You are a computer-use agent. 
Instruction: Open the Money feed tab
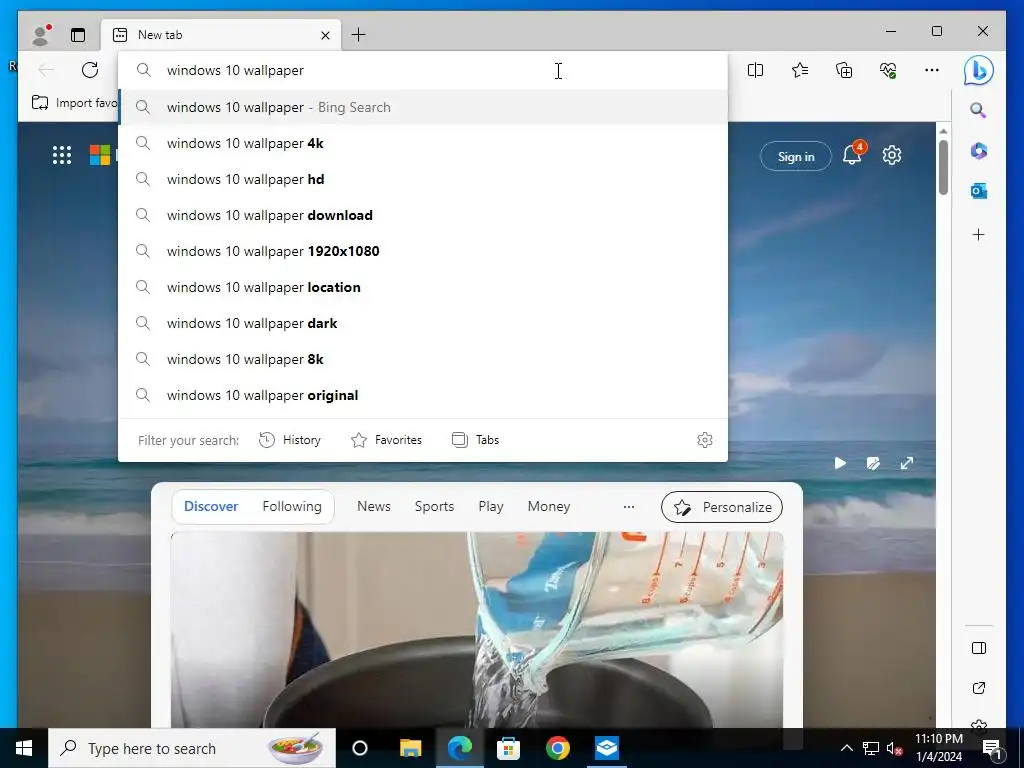point(549,506)
